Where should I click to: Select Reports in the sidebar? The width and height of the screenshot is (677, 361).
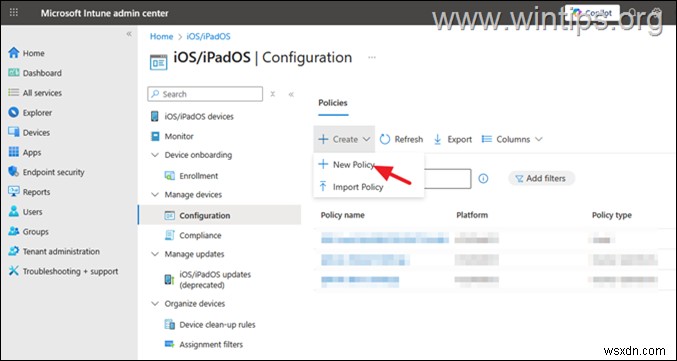36,192
